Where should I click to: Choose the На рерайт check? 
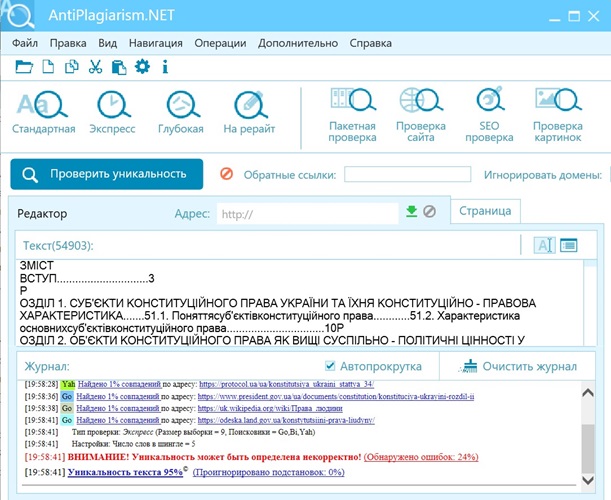tap(247, 111)
